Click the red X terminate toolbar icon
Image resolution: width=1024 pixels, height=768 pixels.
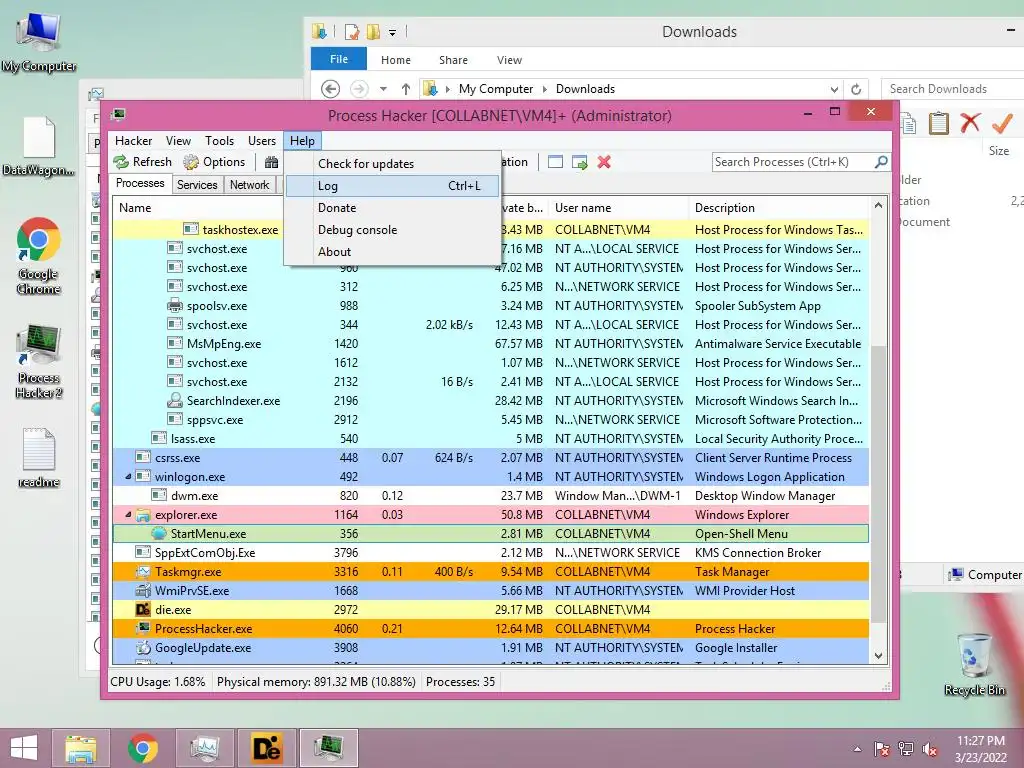coord(604,162)
